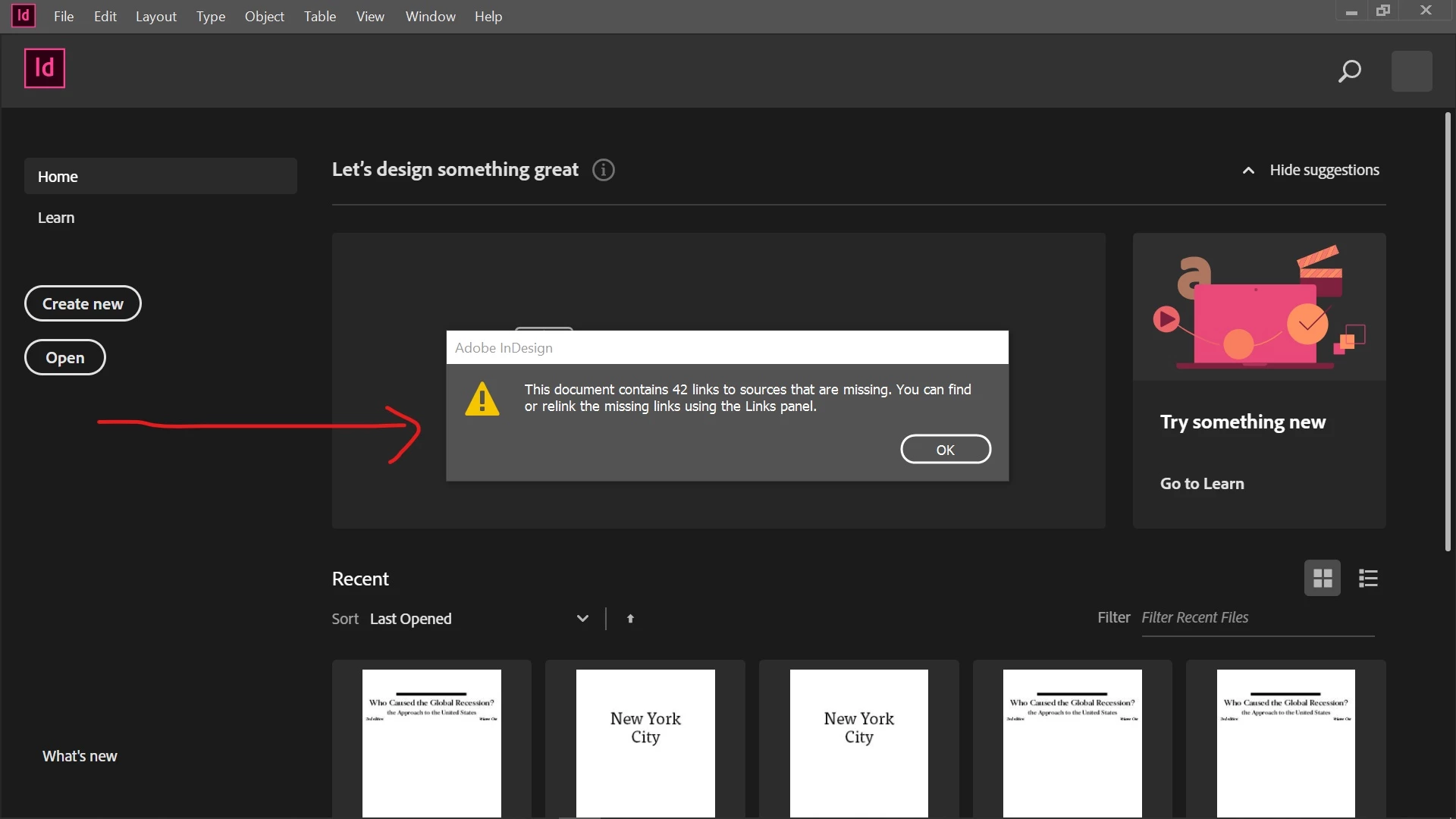Click the Filter Recent Files field

[x=1257, y=618]
